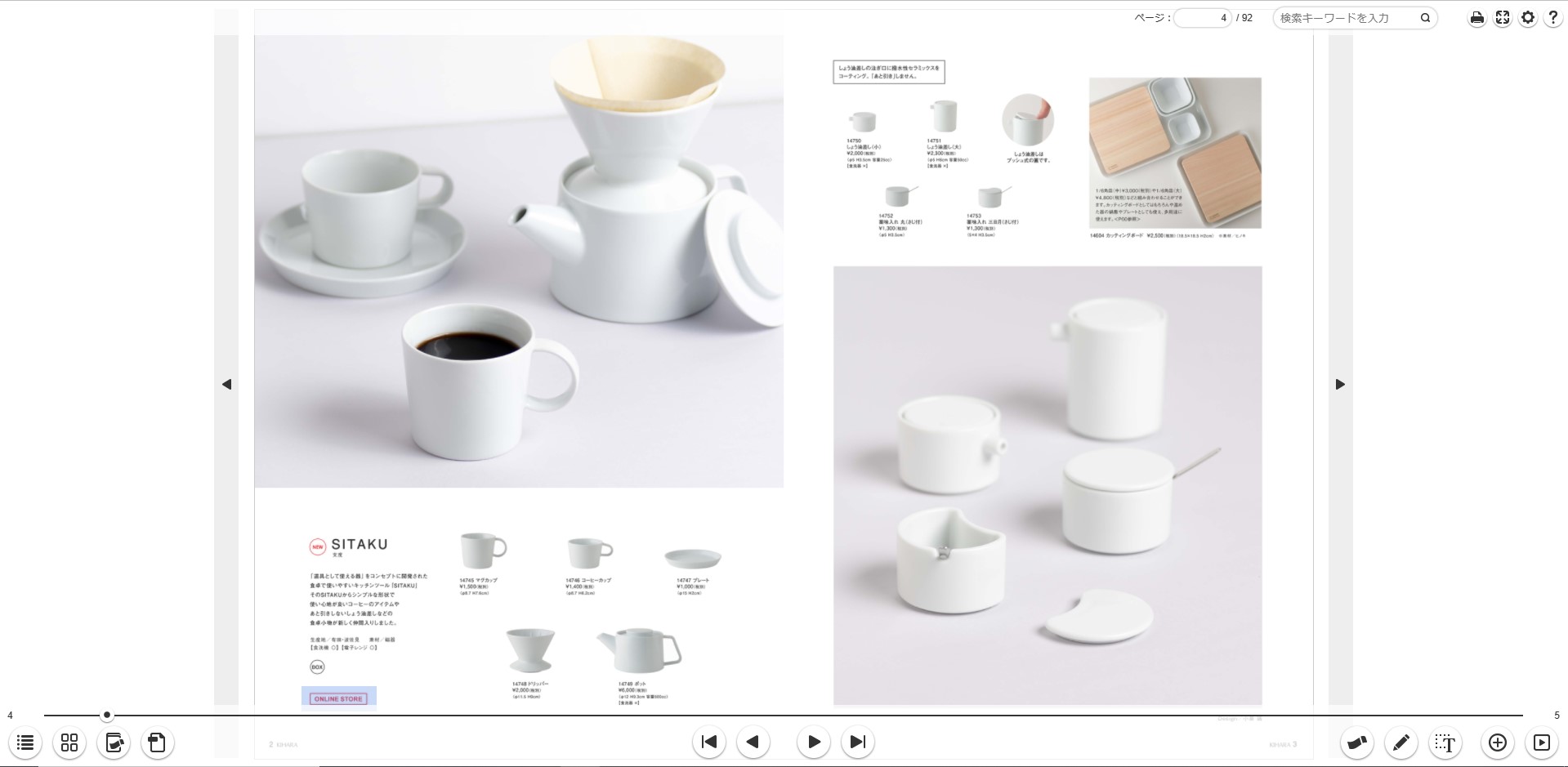The width and height of the screenshot is (1568, 767).
Task: Start the auto-play slideshow
Action: (x=1541, y=742)
